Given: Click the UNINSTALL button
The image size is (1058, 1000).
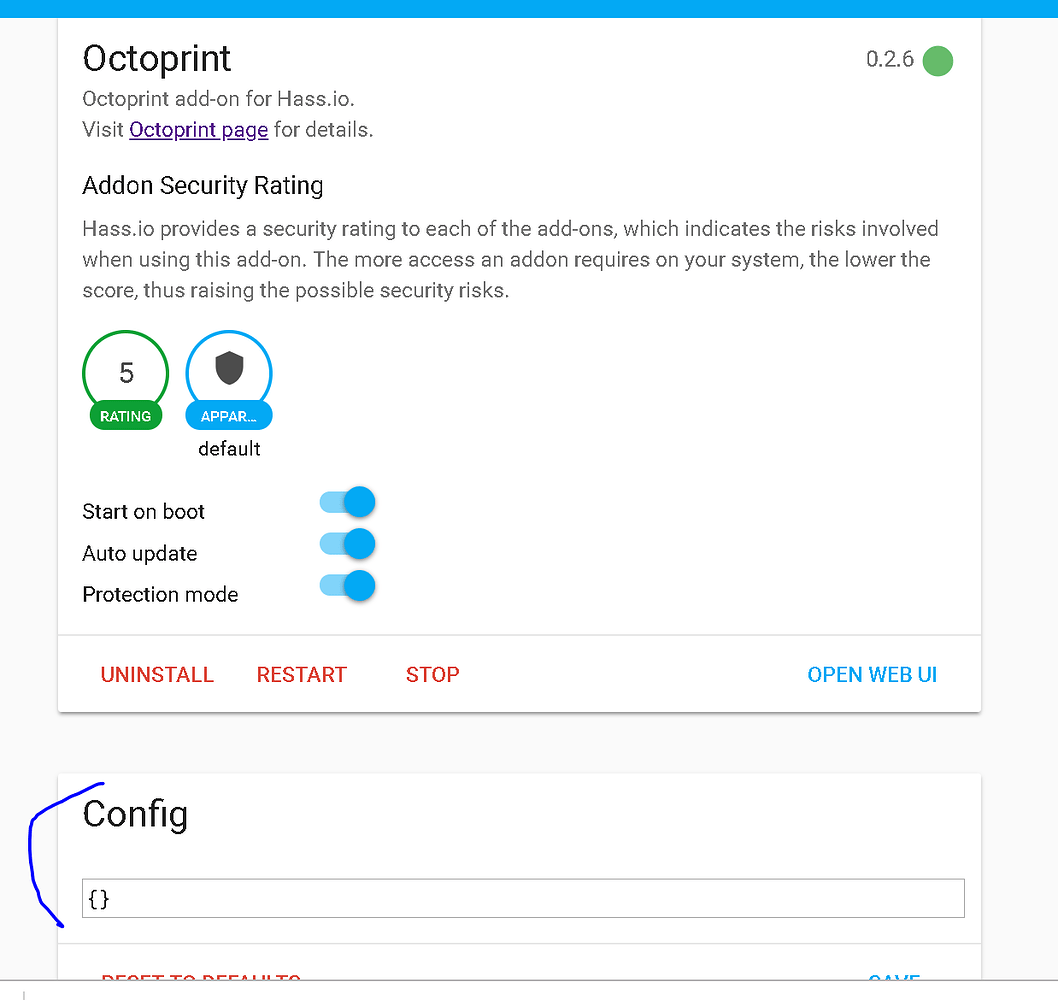Looking at the screenshot, I should 156,675.
